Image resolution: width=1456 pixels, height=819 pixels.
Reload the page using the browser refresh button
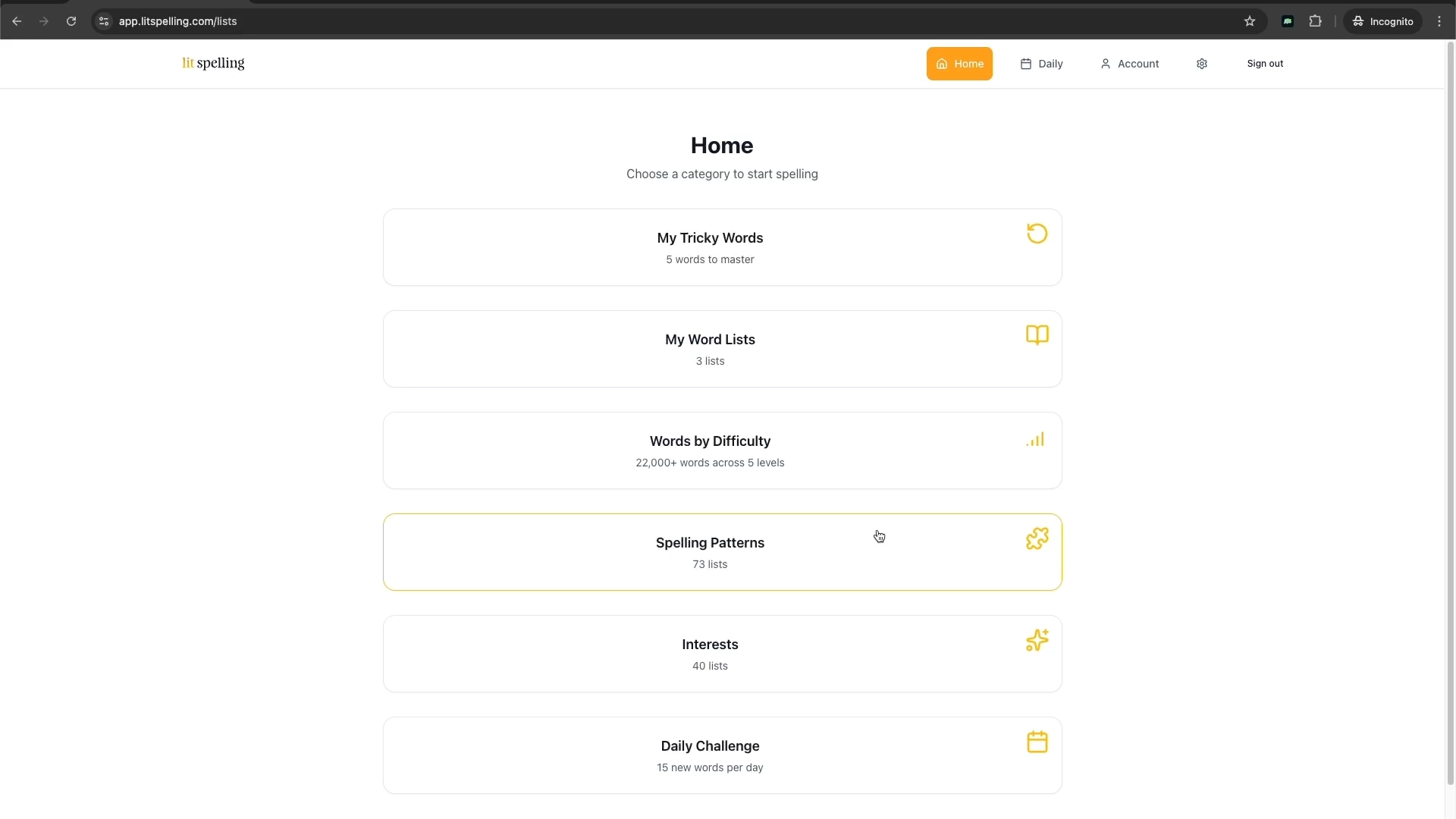pyautogui.click(x=71, y=21)
